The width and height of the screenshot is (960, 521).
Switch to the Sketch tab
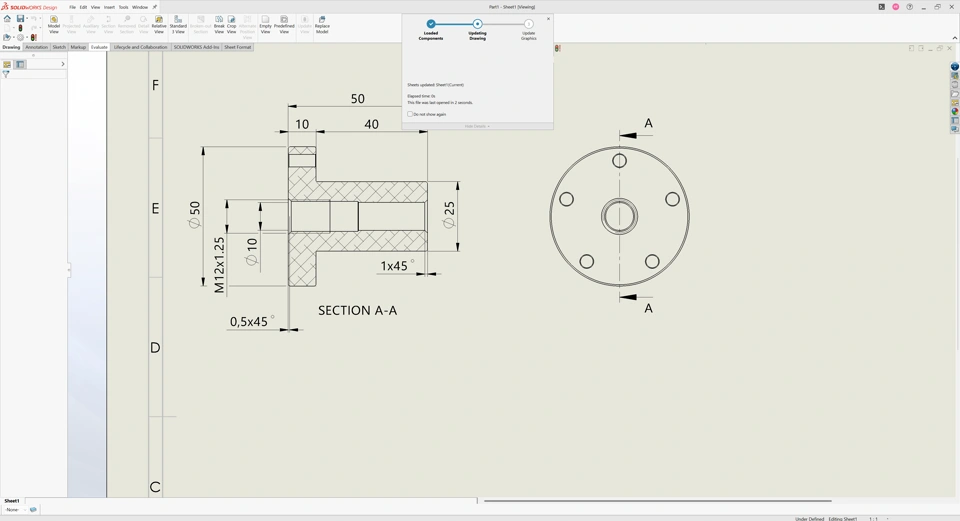59,47
